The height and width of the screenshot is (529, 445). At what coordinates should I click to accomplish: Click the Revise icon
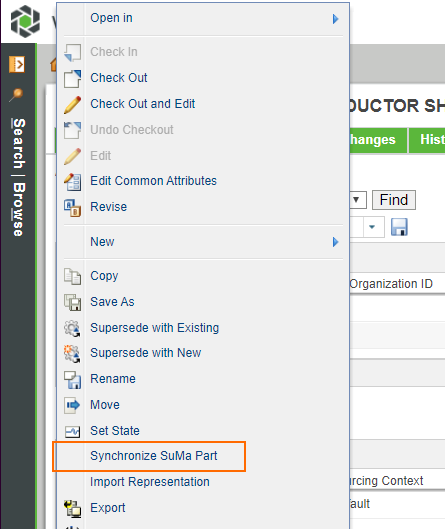pos(73,207)
